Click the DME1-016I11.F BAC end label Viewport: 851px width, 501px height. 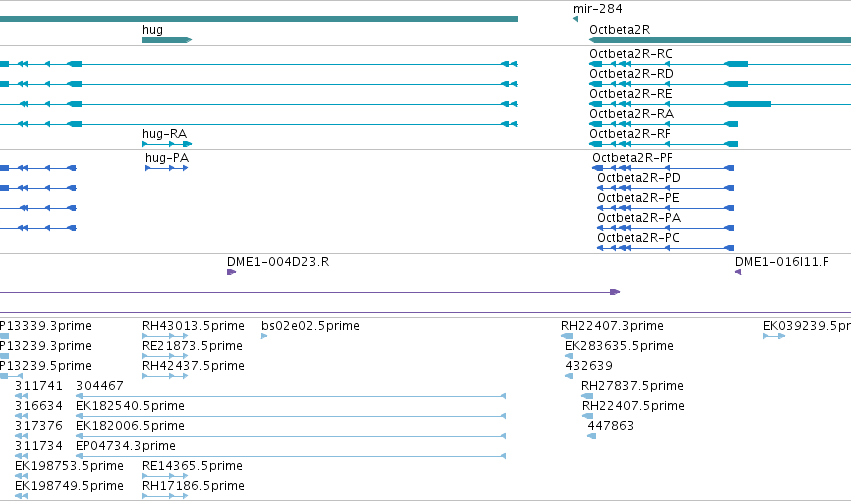pyautogui.click(x=782, y=262)
